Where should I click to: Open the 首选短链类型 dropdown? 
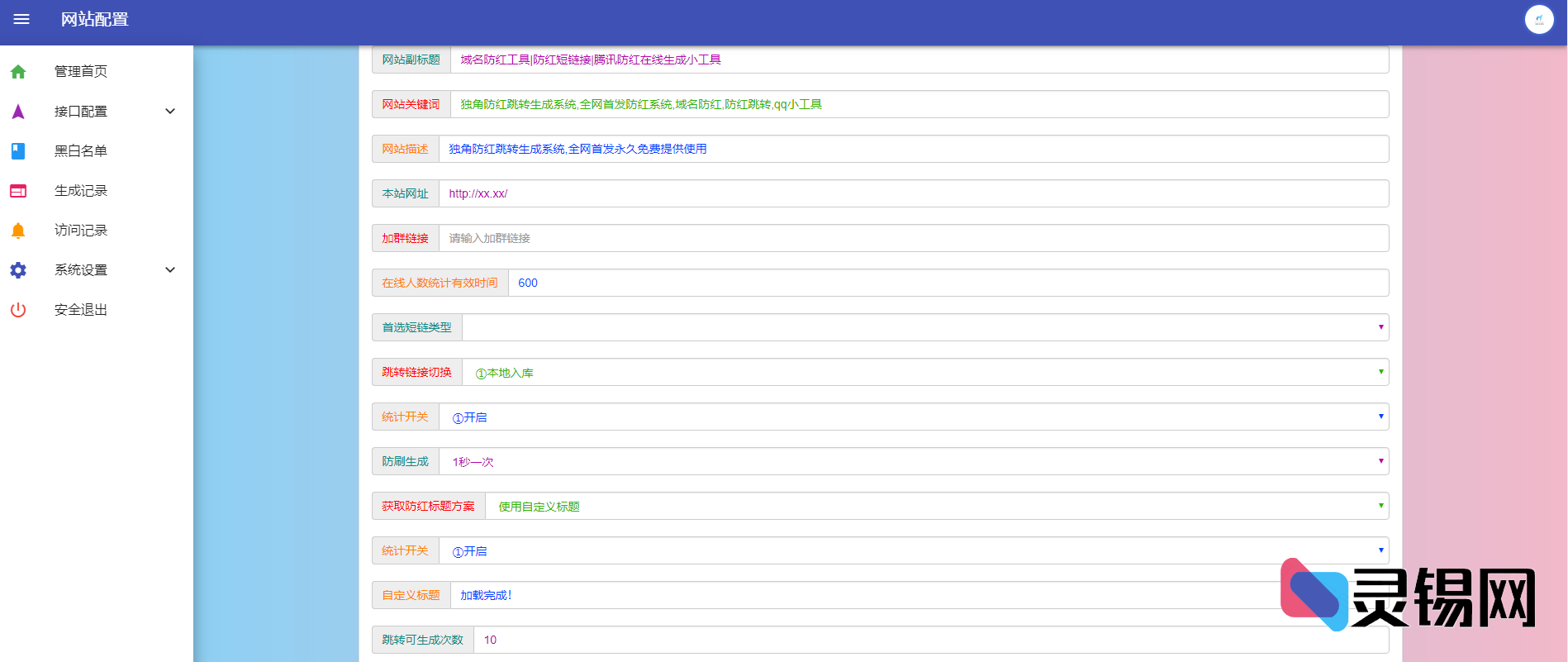[924, 327]
